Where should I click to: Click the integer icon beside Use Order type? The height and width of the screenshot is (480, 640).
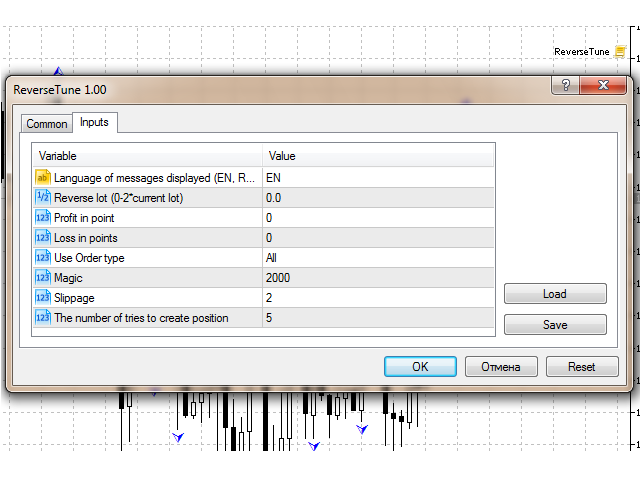coord(43,257)
